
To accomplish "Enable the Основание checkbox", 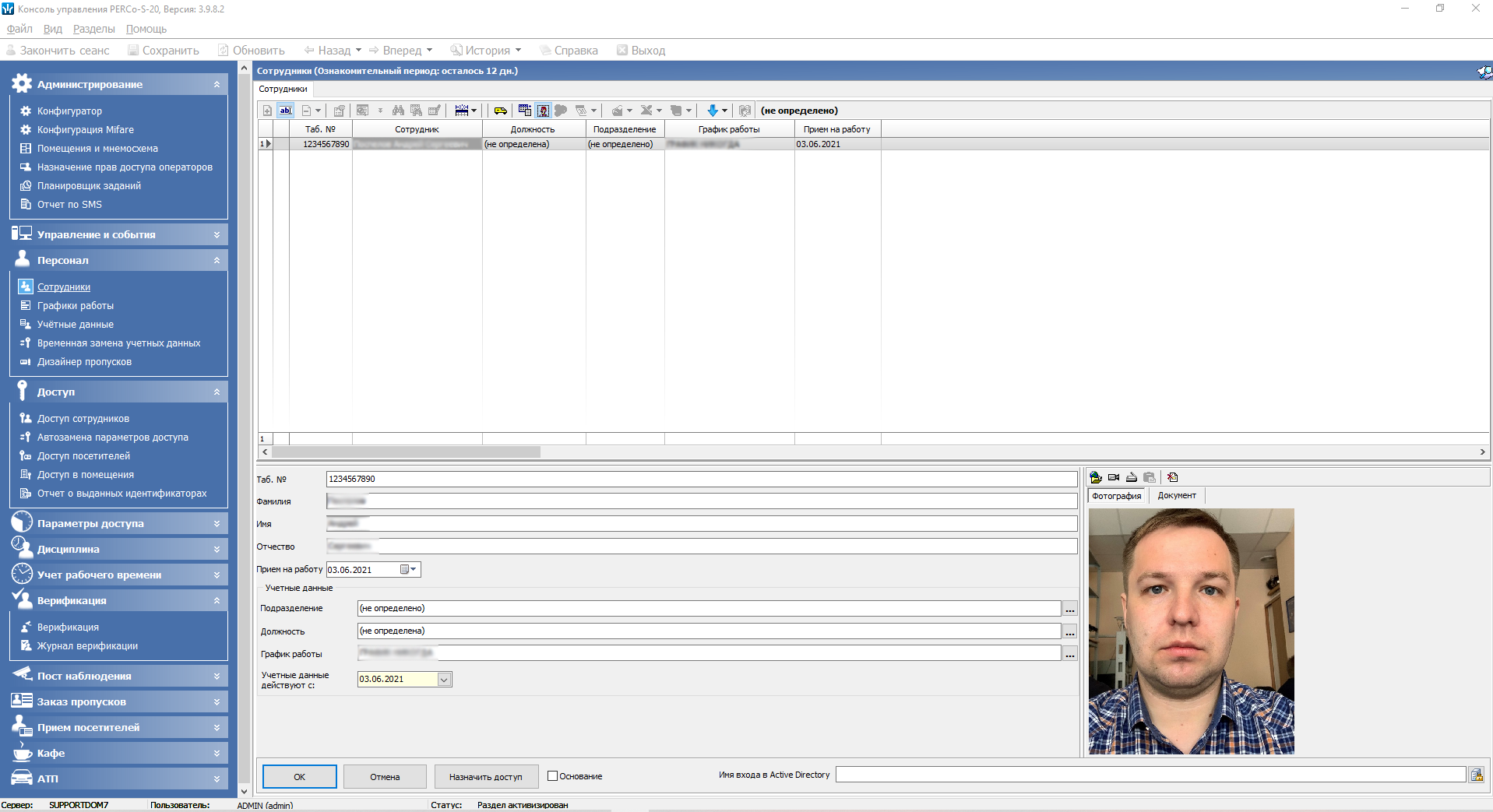I will (553, 776).
